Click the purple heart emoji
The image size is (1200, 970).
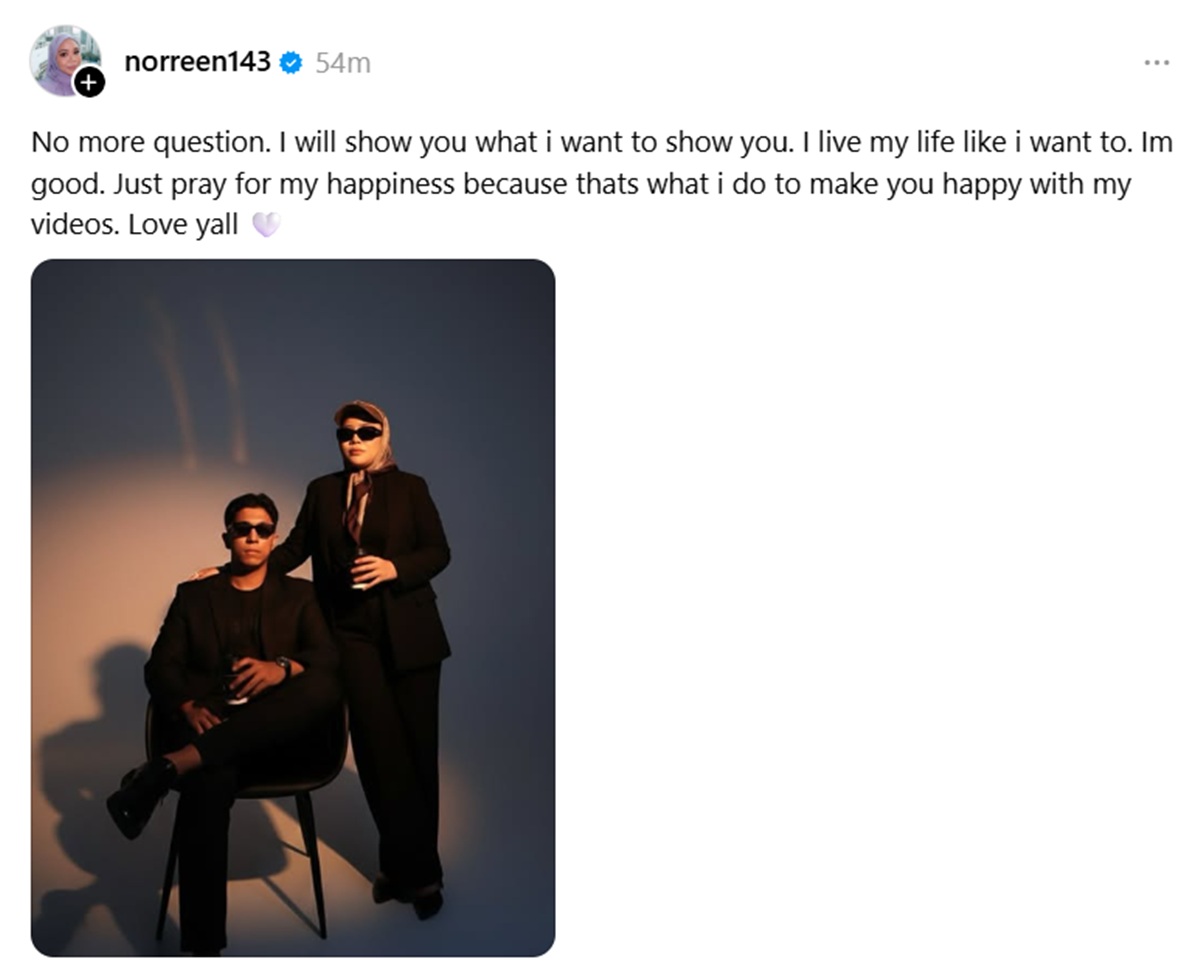coord(265,225)
